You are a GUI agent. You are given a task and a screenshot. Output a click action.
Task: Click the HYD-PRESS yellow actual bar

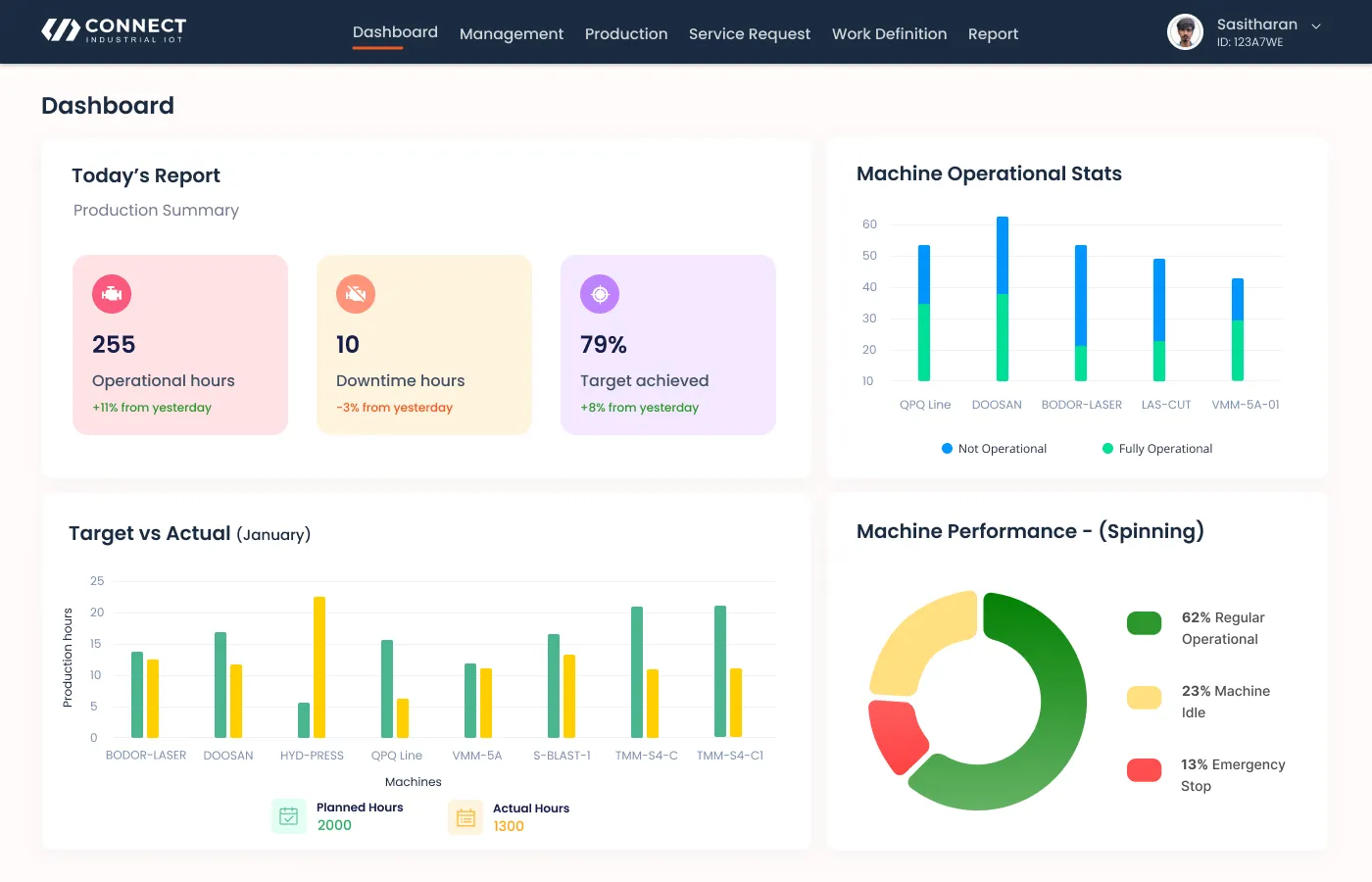click(x=319, y=667)
